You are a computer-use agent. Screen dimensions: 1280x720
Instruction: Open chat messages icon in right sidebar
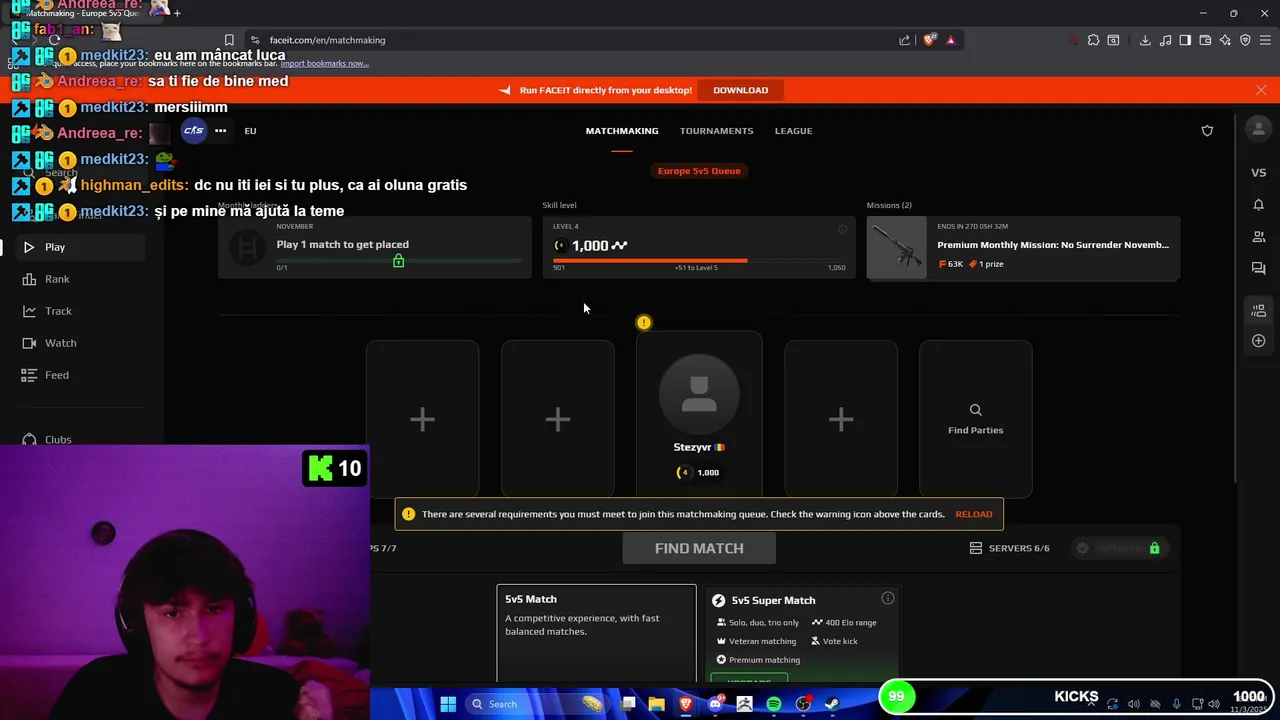1258,269
